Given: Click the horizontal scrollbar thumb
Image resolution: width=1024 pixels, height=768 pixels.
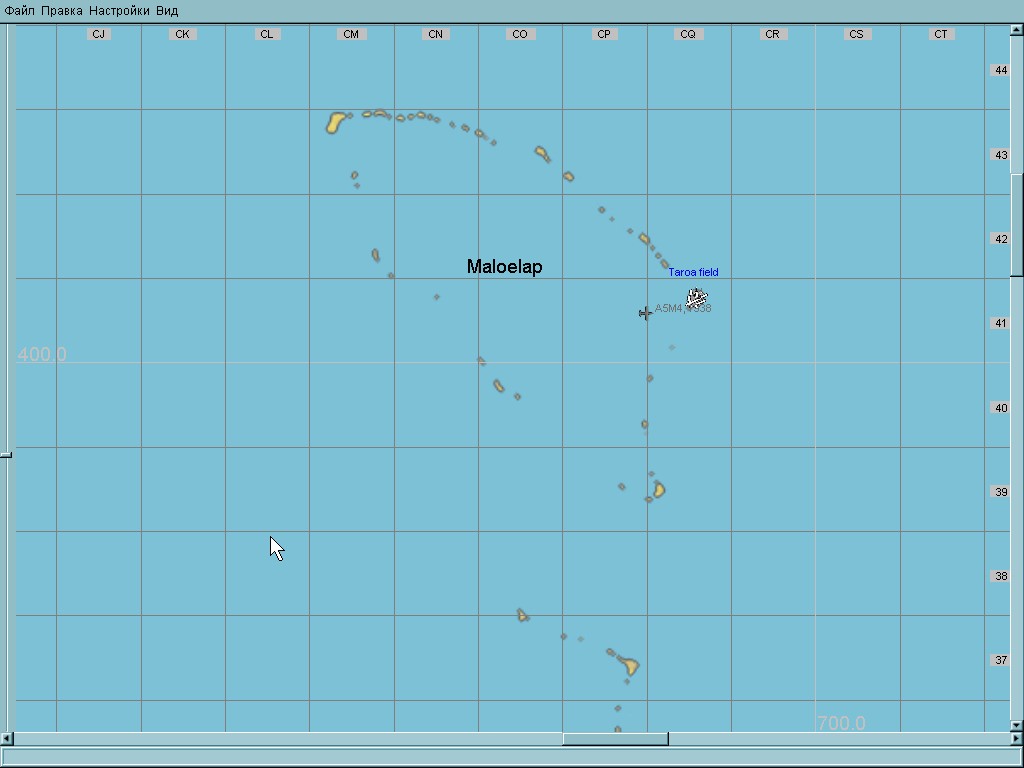Looking at the screenshot, I should [615, 739].
